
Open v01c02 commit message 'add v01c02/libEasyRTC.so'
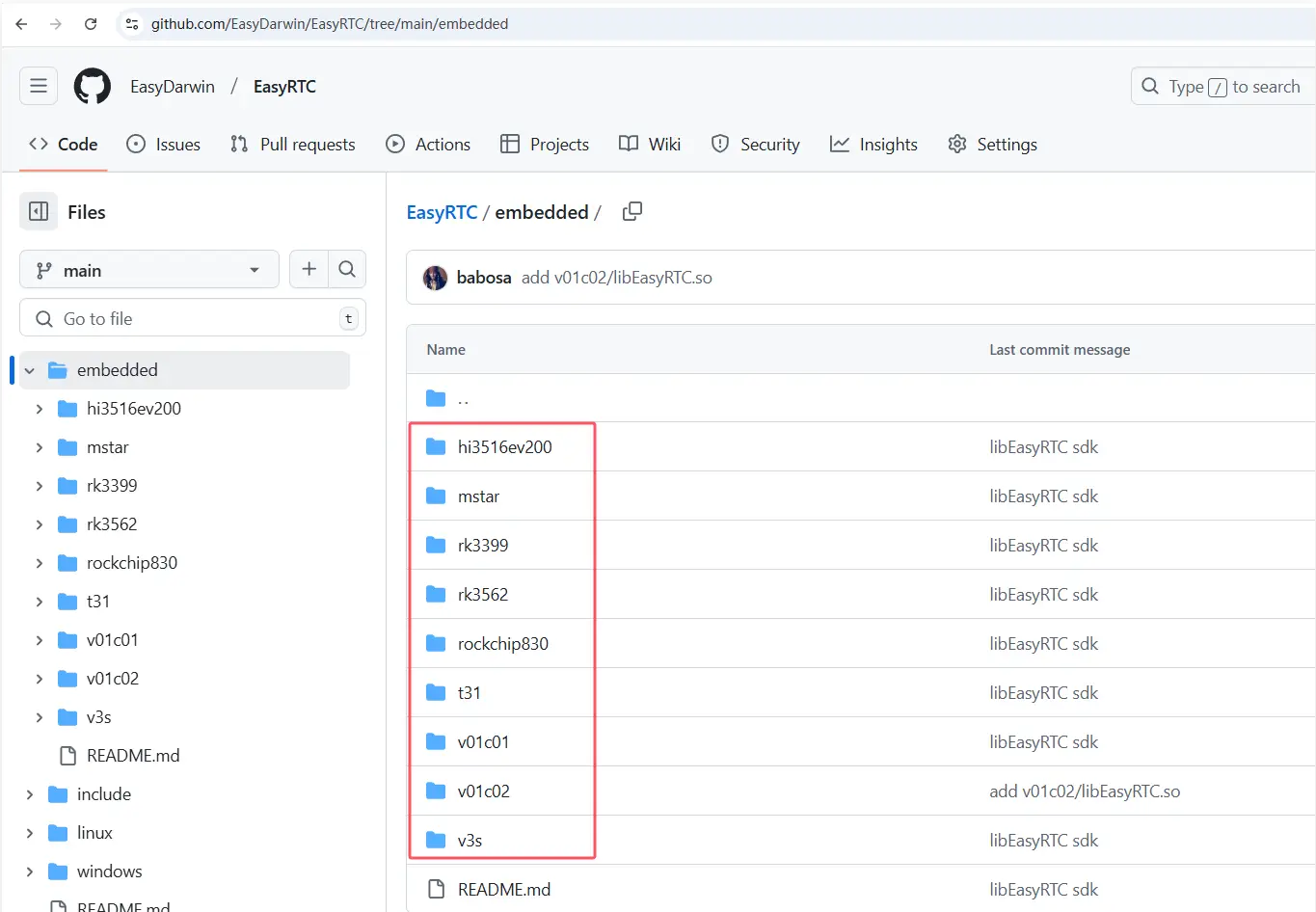pos(1085,791)
